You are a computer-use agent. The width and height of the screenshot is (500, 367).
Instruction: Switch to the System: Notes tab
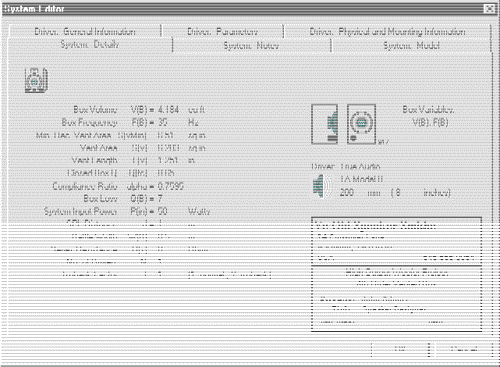coord(251,45)
